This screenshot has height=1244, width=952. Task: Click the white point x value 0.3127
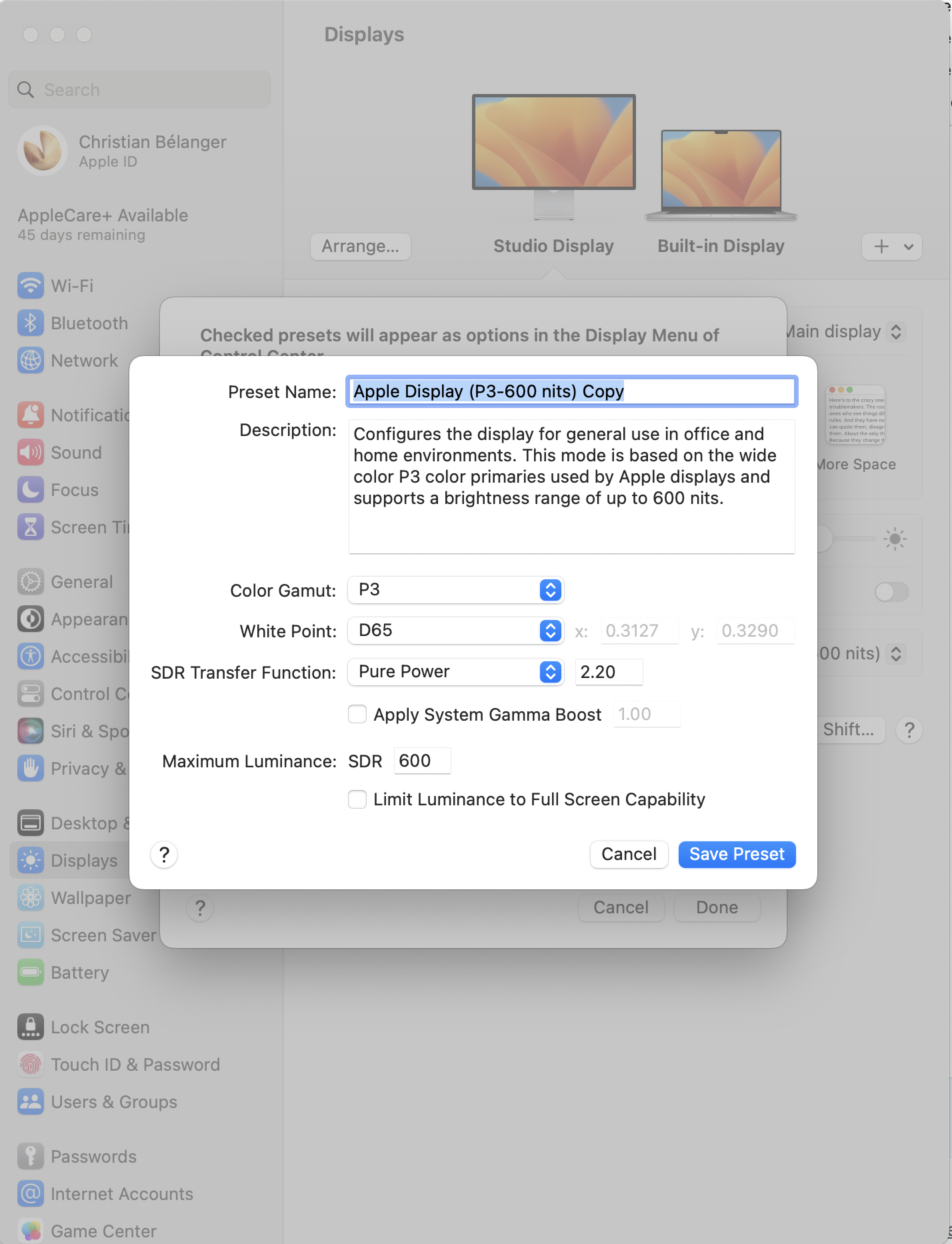tap(639, 631)
